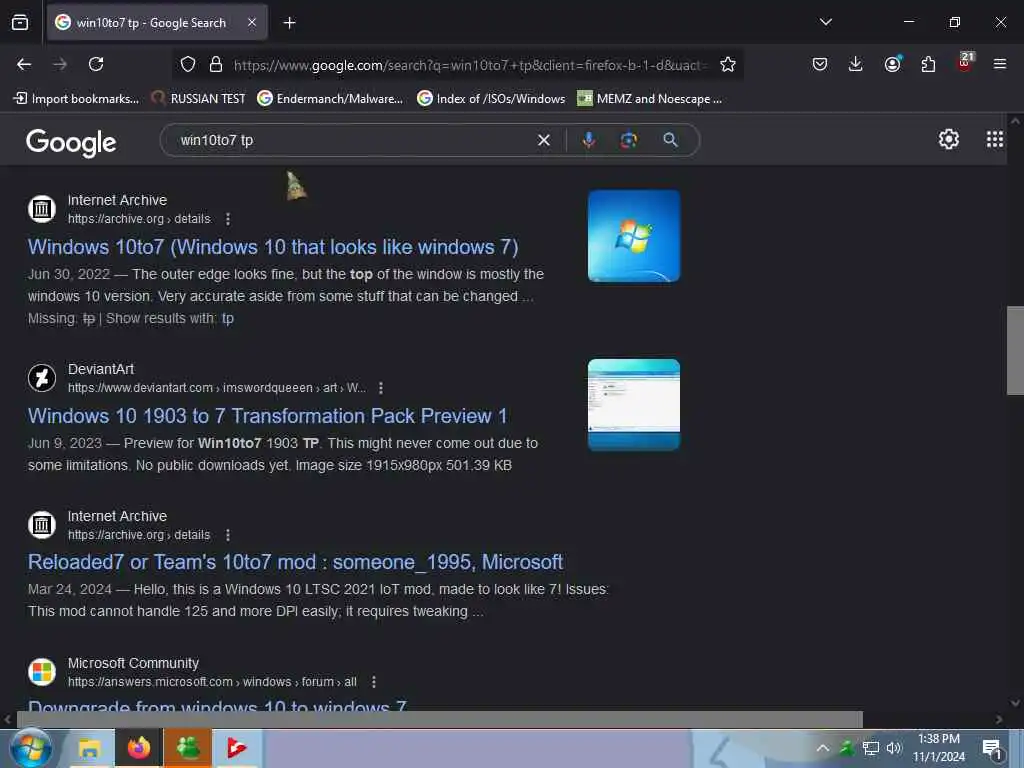Image resolution: width=1024 pixels, height=768 pixels.
Task: Open Google quick settings gear
Action: [x=948, y=139]
